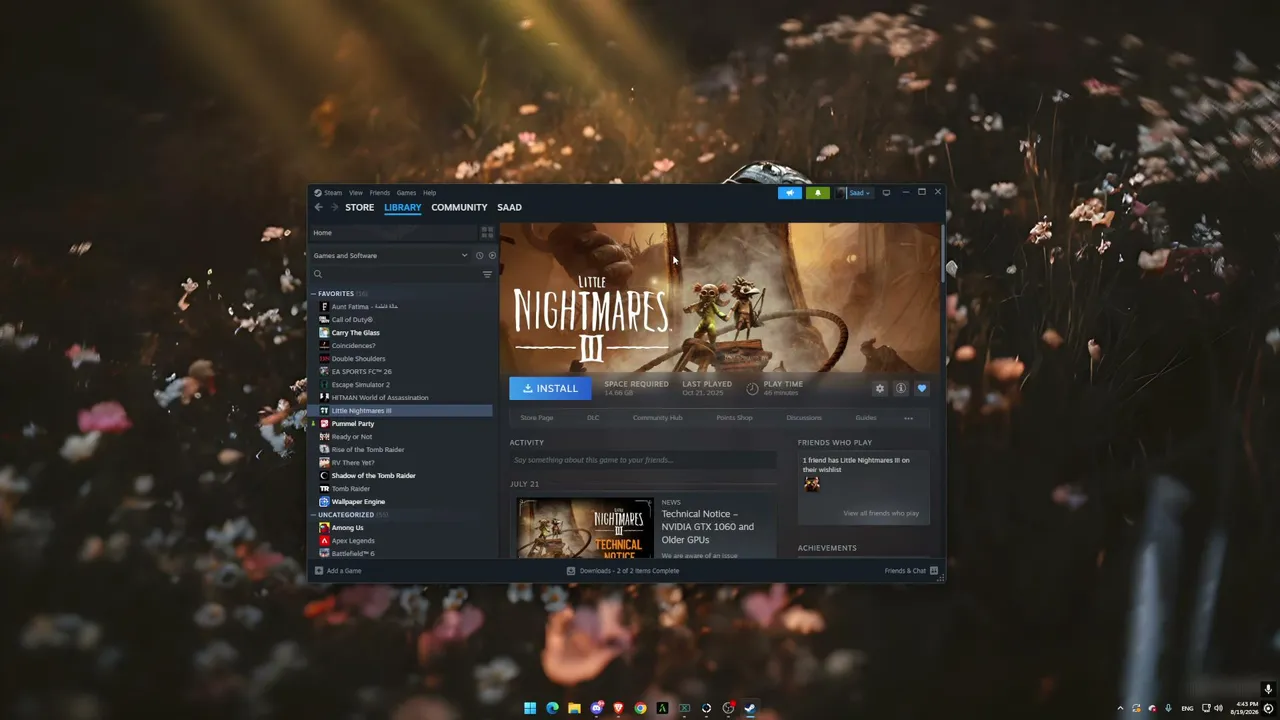
Task: Install Little Nightmares III
Action: pos(550,388)
